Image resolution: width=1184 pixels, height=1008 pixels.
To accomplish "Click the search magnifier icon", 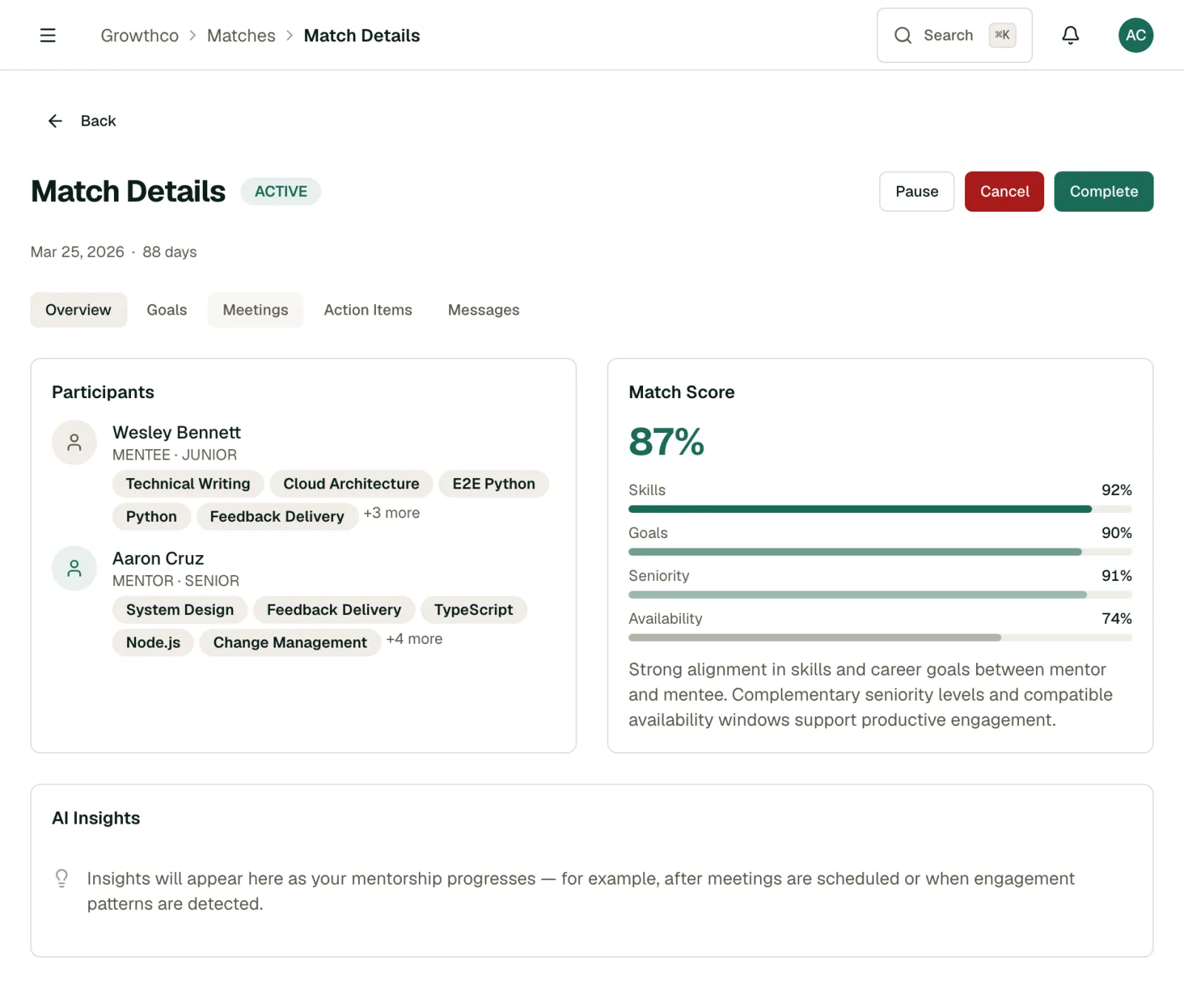I will tap(902, 36).
